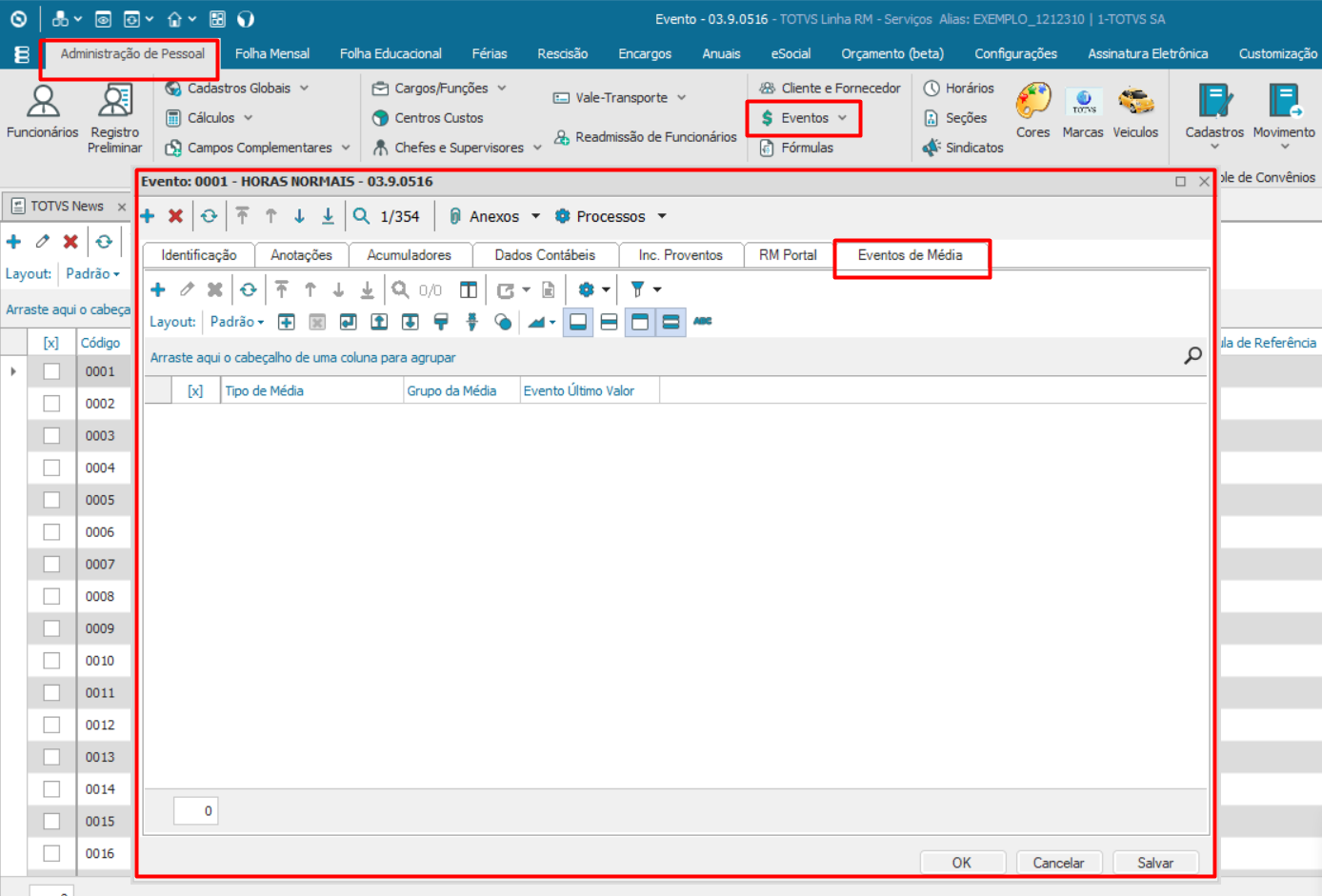Open Horários in the ribbon
Viewport: 1322px width, 896px height.
[959, 88]
